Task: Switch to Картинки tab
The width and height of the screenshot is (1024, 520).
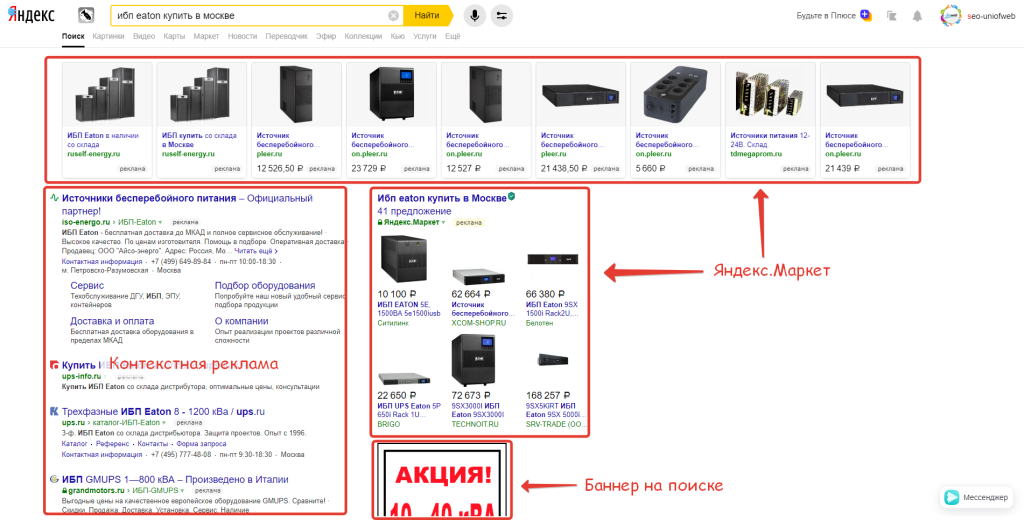Action: [108, 37]
